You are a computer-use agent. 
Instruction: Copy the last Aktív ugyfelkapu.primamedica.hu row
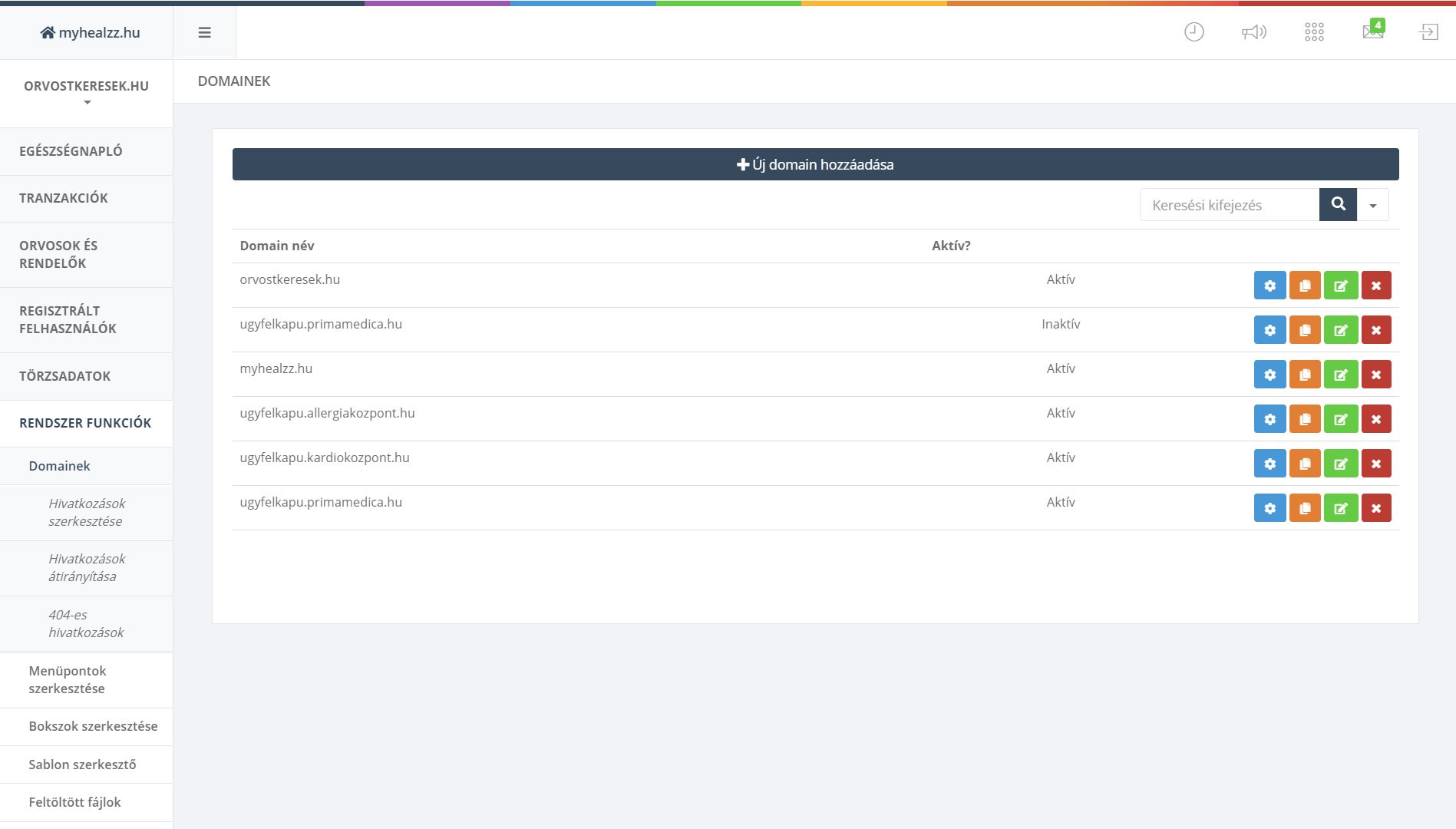pyautogui.click(x=1305, y=508)
